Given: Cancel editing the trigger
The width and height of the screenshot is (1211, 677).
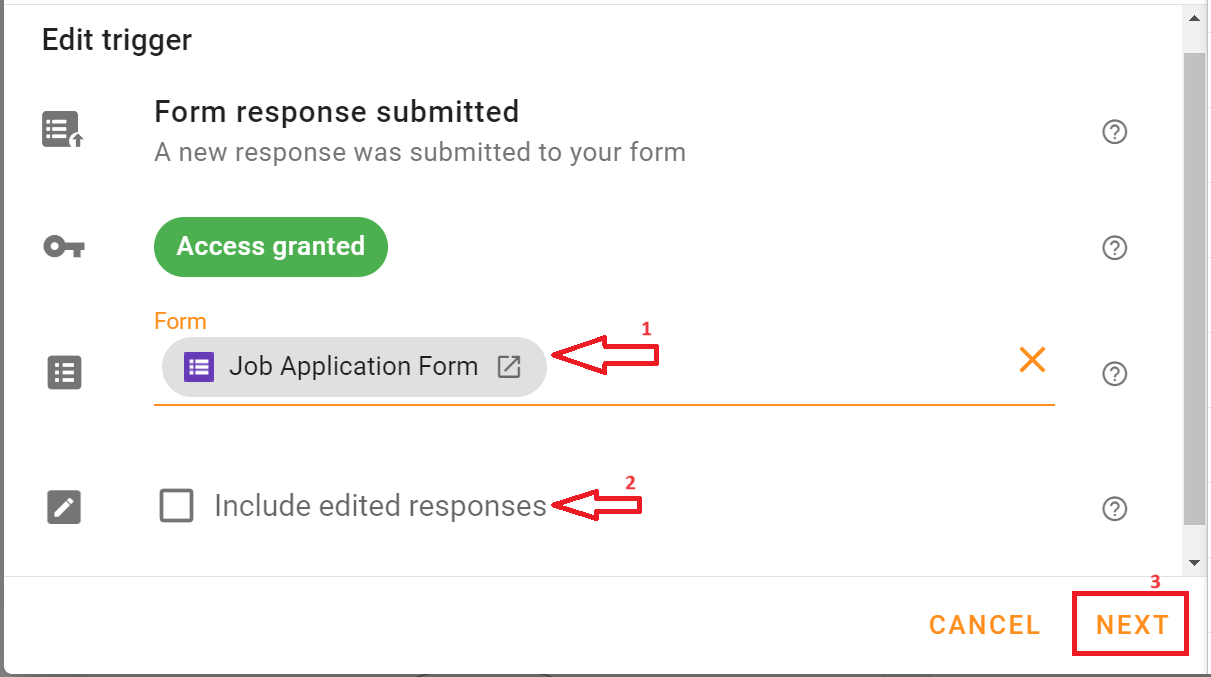Looking at the screenshot, I should coord(984,625).
